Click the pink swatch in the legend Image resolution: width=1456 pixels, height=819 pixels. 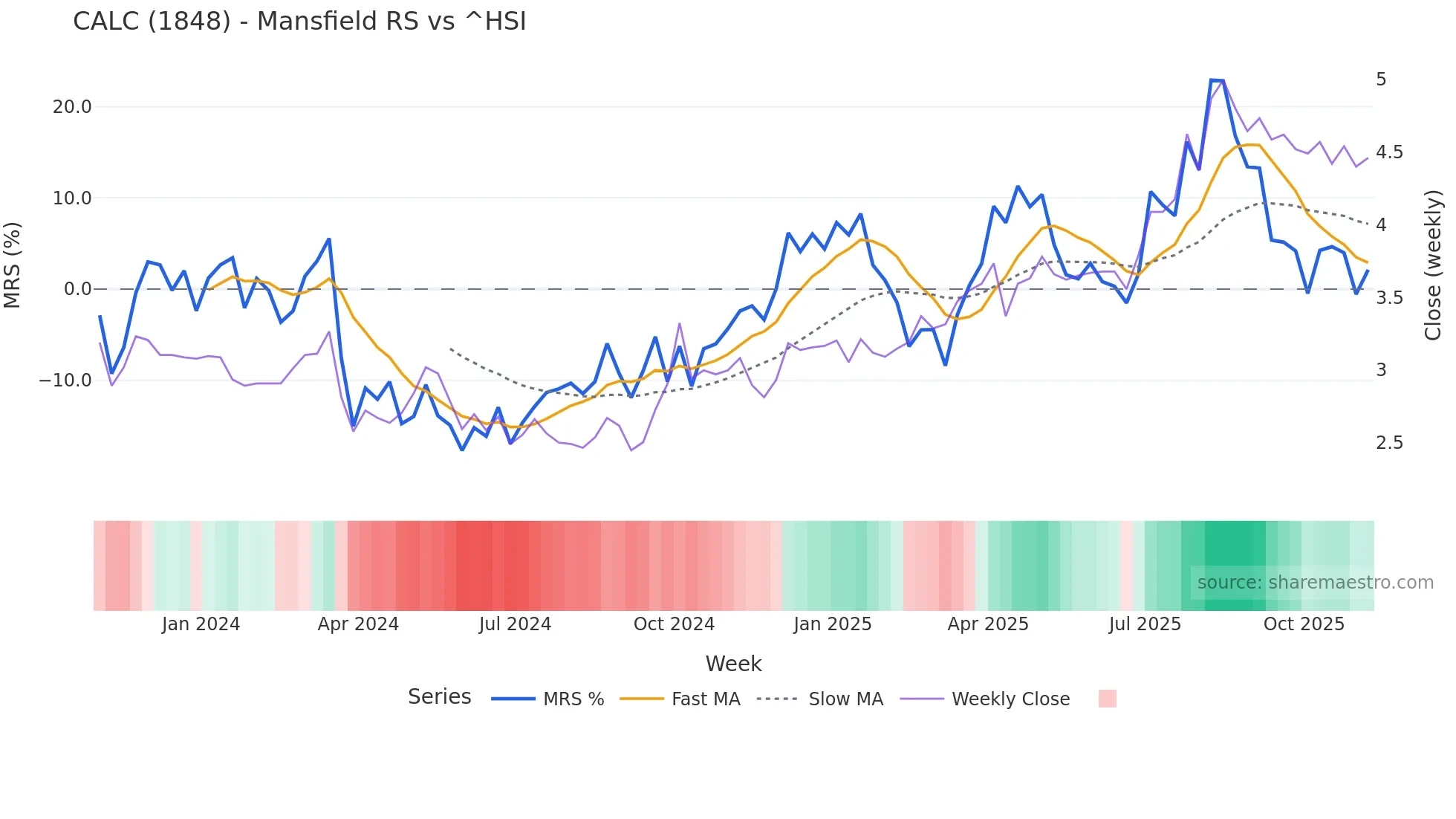click(x=1107, y=699)
